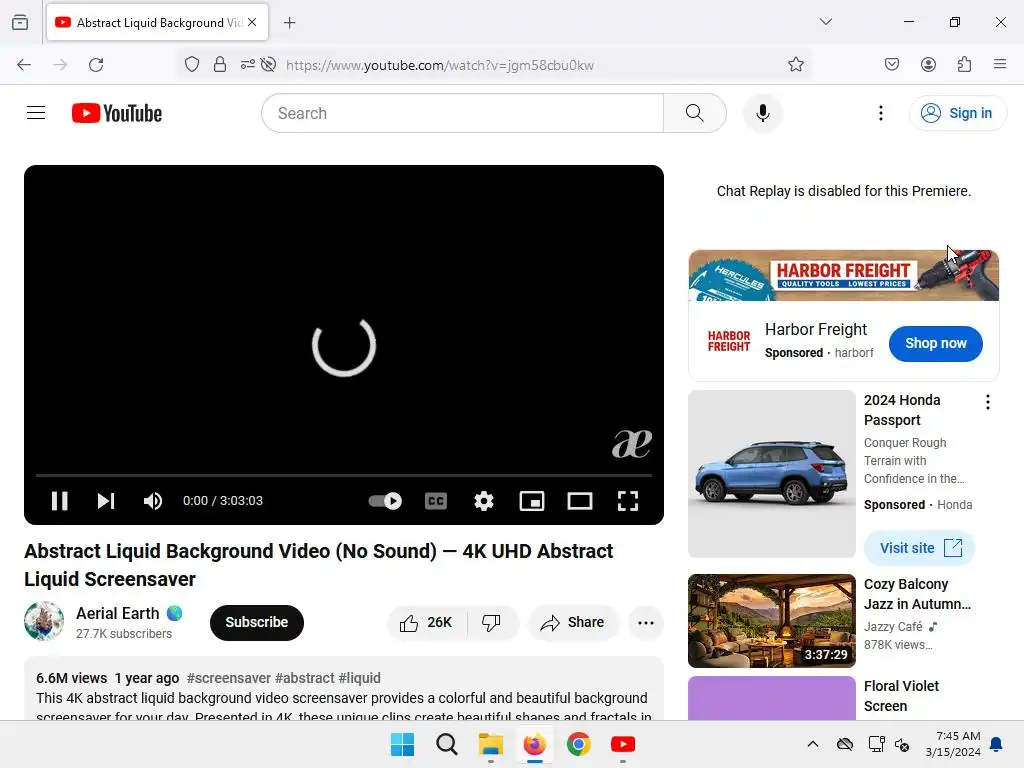Subscribe to Aerial Earth channel
The width and height of the screenshot is (1024, 768).
click(x=257, y=622)
